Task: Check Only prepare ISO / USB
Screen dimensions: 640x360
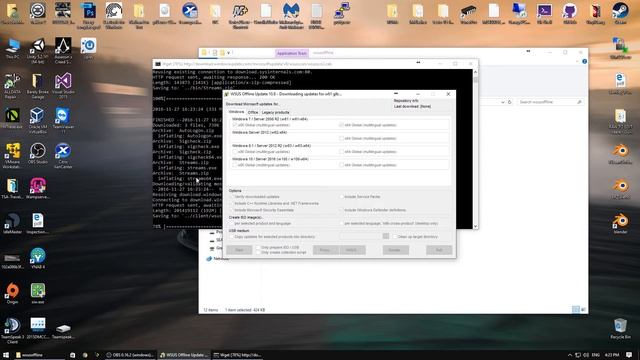Action: coord(258,247)
